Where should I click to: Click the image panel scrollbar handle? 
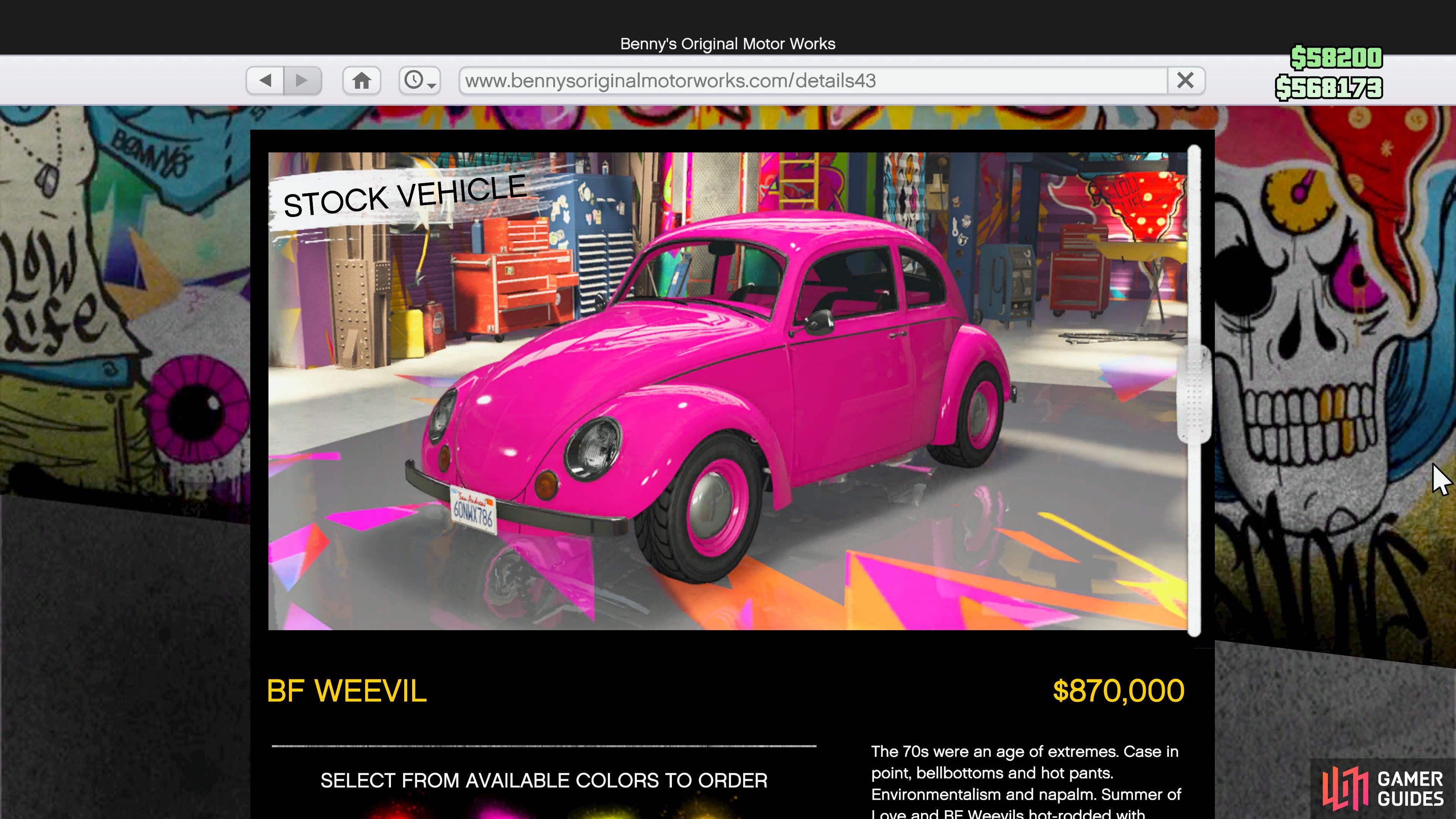pyautogui.click(x=1194, y=394)
